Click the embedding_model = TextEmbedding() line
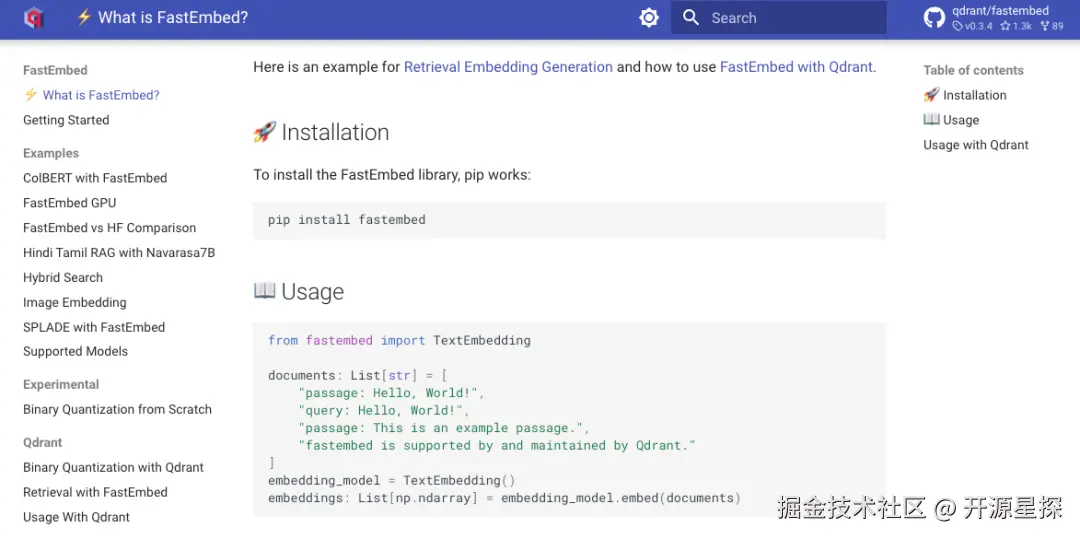The width and height of the screenshot is (1080, 539). click(391, 480)
